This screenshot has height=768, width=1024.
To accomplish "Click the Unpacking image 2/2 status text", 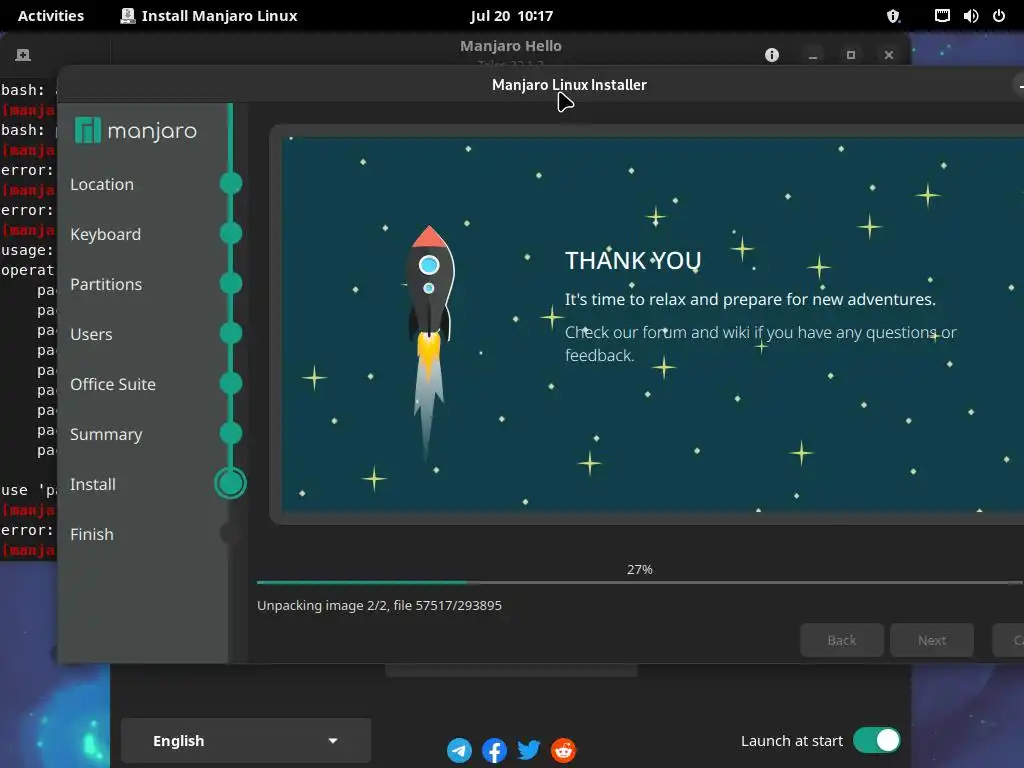I will pyautogui.click(x=379, y=605).
